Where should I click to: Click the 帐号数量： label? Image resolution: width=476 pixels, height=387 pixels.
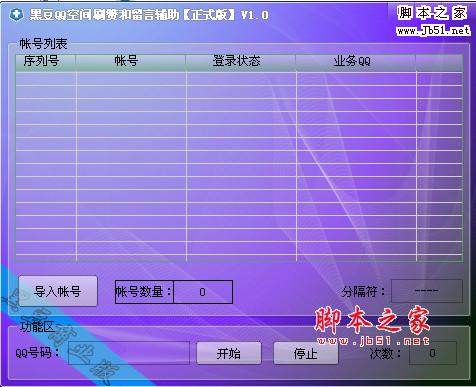pos(144,292)
